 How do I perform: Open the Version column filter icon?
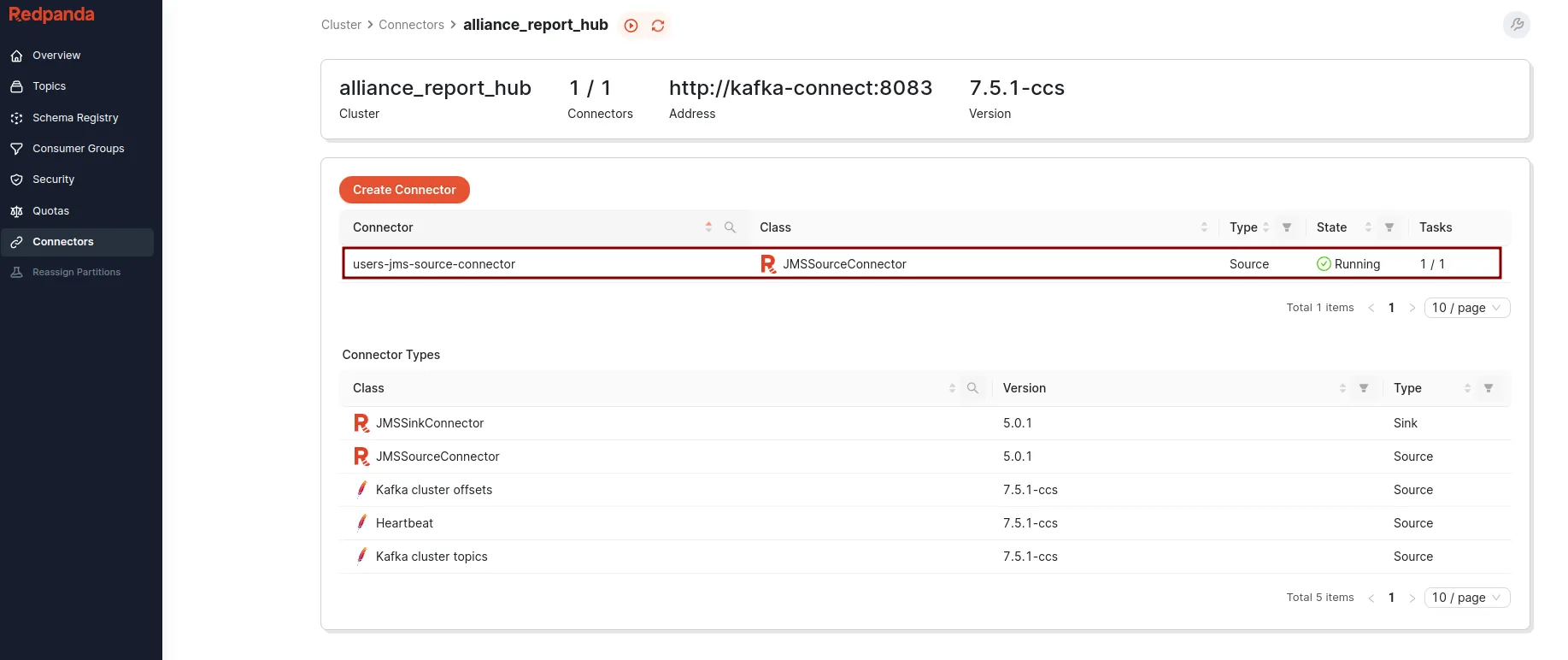1364,388
